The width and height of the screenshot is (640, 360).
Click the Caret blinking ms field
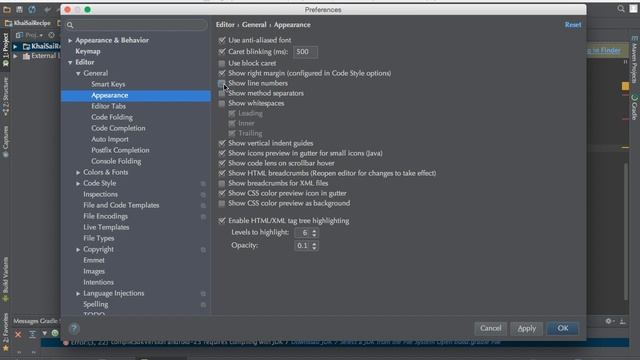305,52
